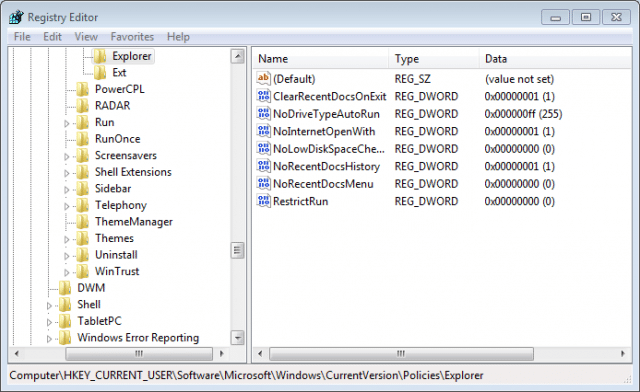
Task: Click the status bar registry path
Action: pyautogui.click(x=246, y=375)
